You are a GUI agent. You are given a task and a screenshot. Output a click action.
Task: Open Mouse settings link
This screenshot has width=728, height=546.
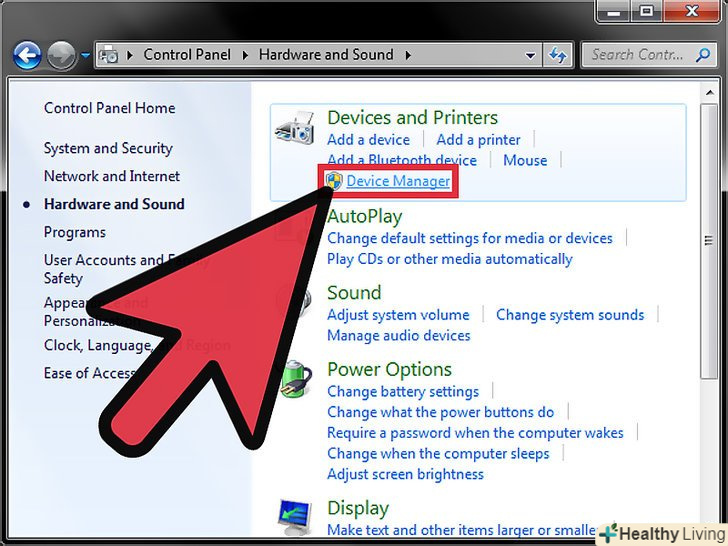coord(525,161)
